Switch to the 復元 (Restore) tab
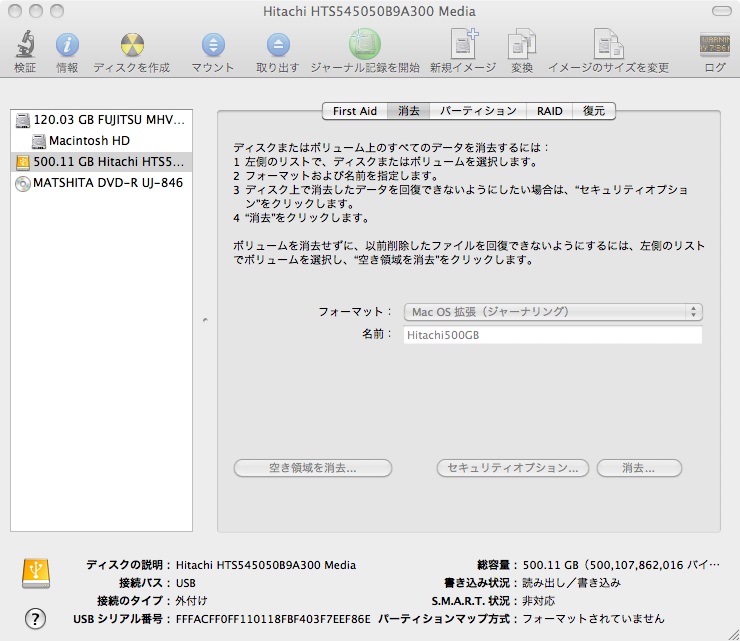Screen dimensions: 740x641 [594, 111]
